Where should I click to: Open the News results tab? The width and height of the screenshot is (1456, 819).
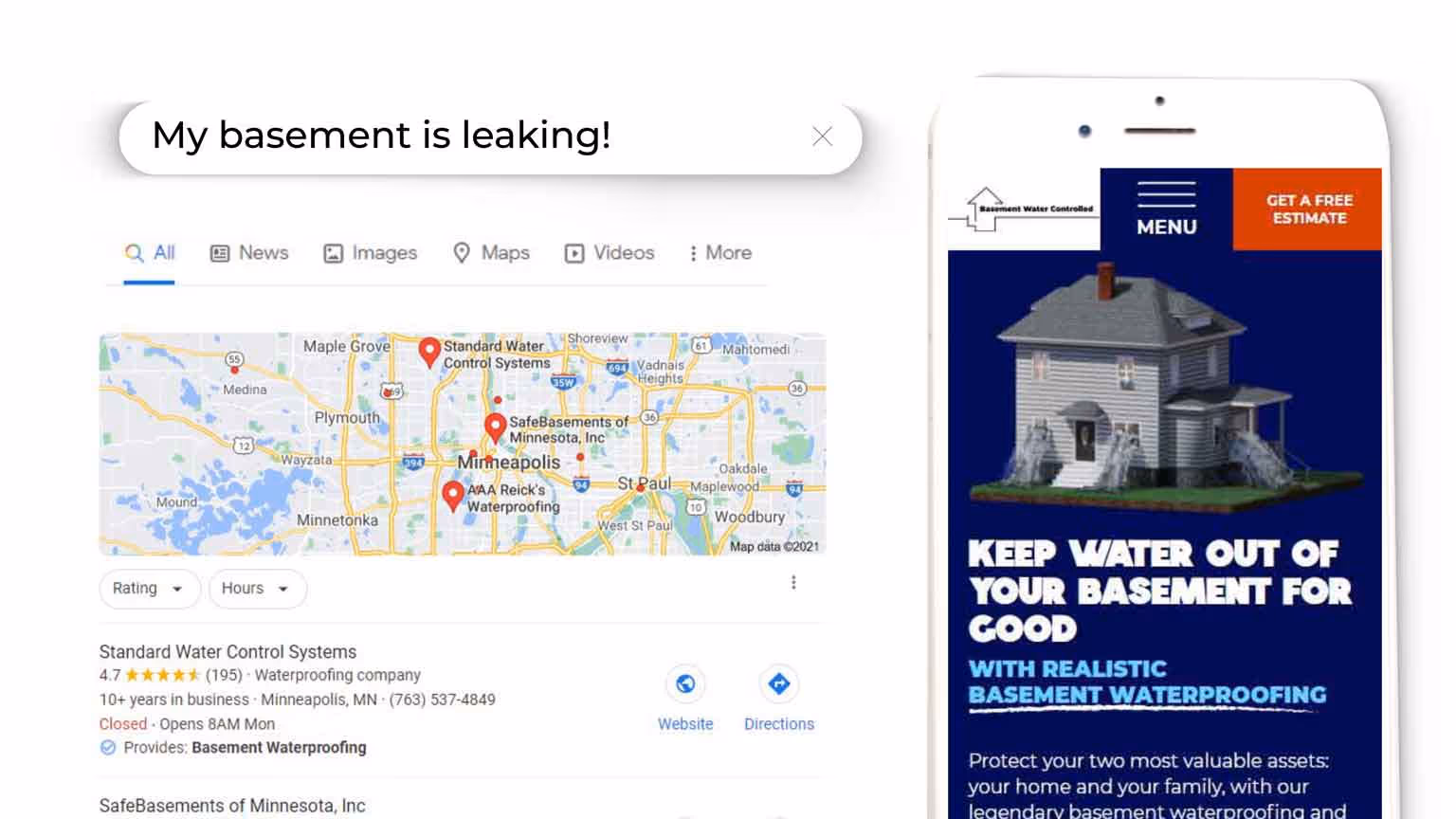pos(249,253)
